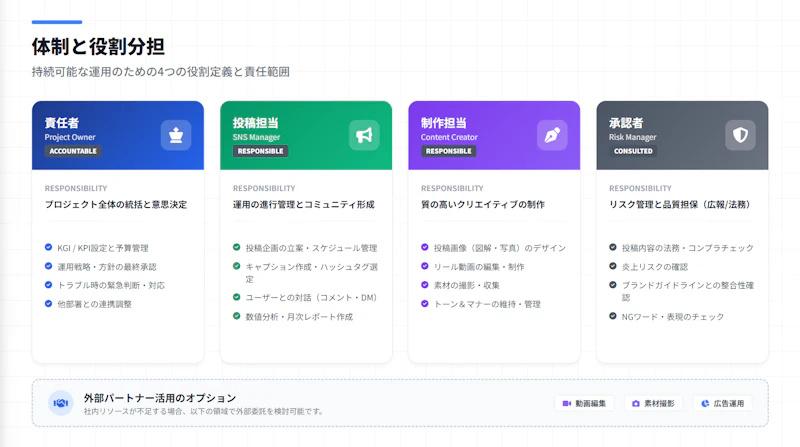Click the text 運用の進行管理とコミュニティ形成
800x447 pixels.
point(304,205)
